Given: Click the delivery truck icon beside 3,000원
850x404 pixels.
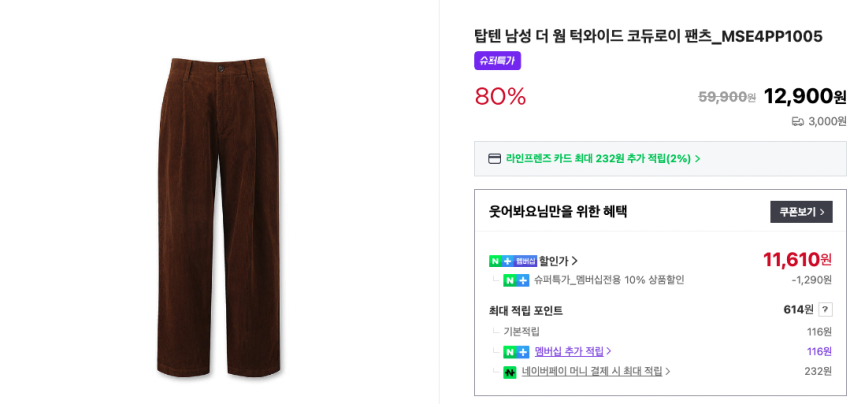Looking at the screenshot, I should tap(797, 121).
